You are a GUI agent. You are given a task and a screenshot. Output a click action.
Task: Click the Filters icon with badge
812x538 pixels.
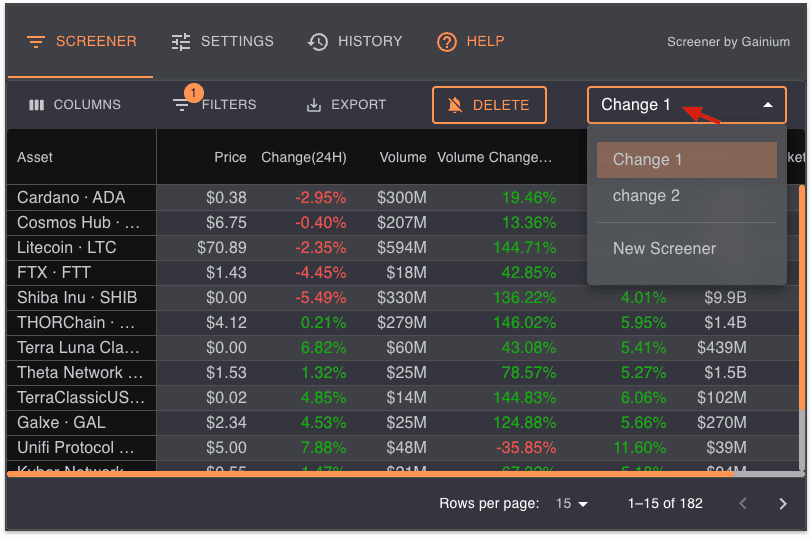[182, 104]
